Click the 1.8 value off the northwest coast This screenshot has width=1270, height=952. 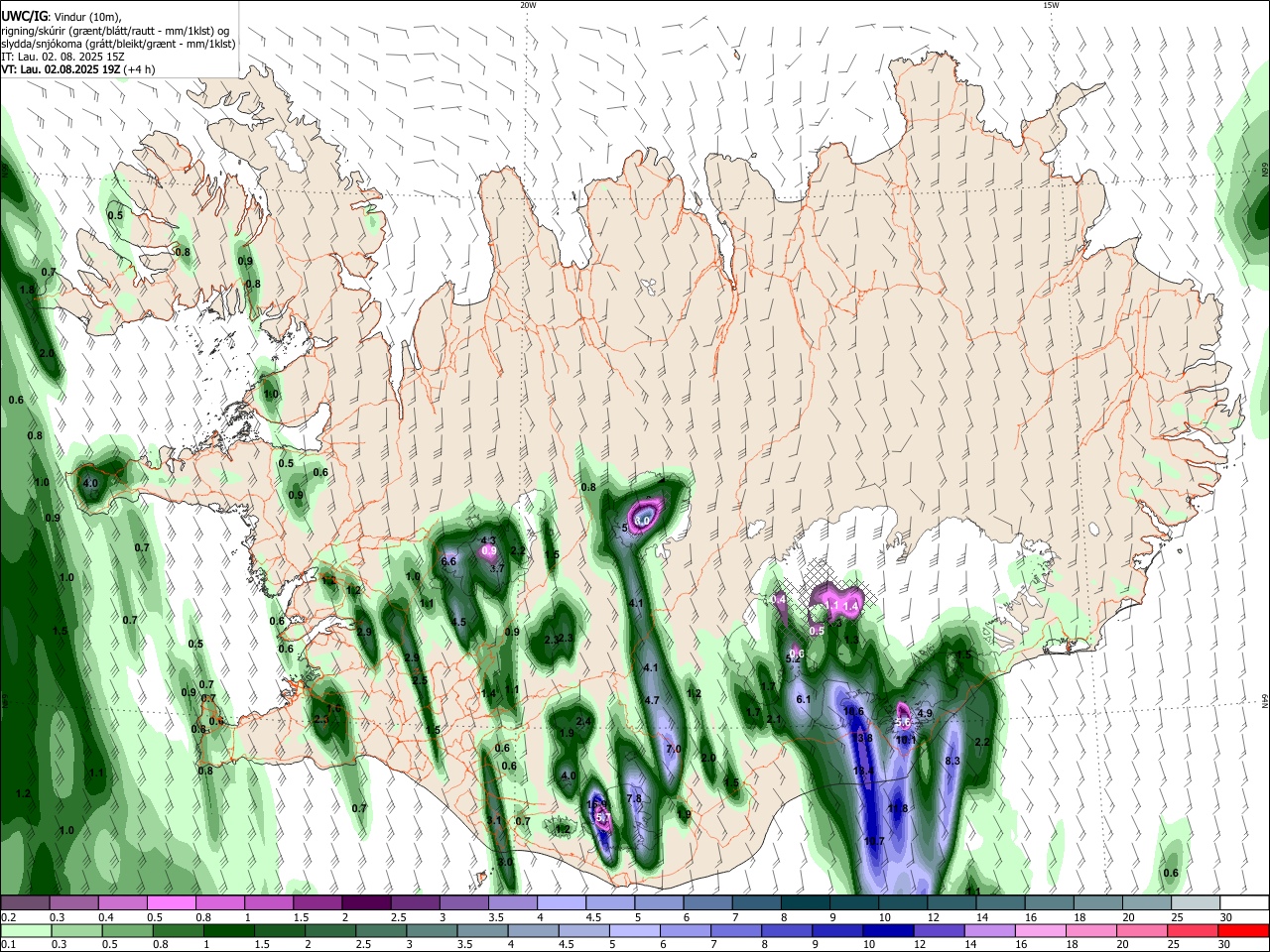tap(28, 290)
